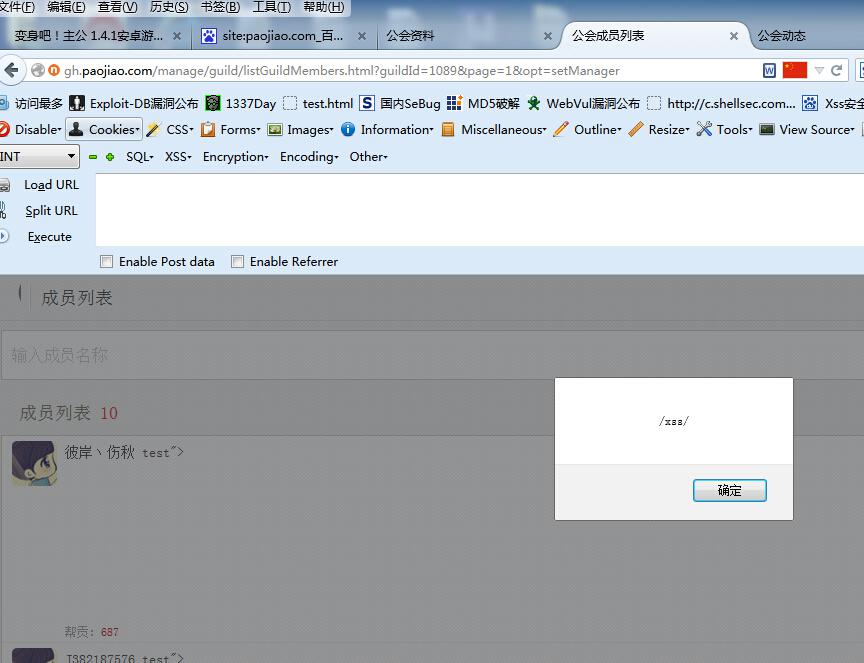The height and width of the screenshot is (663, 864).
Task: Open the MD5破解 bookmark
Action: pyautogui.click(x=483, y=103)
